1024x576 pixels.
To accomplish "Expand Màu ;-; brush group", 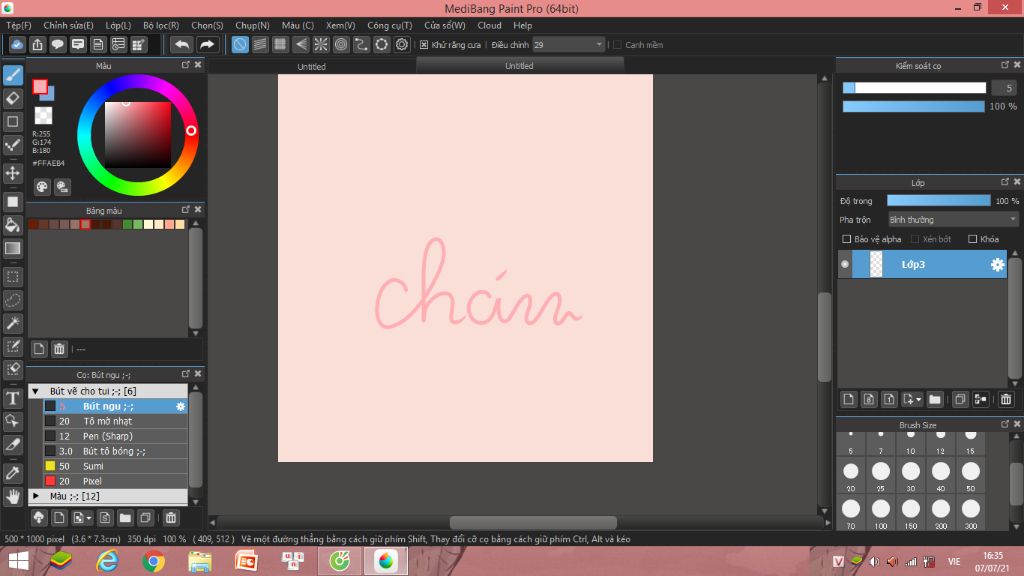I will (36, 496).
